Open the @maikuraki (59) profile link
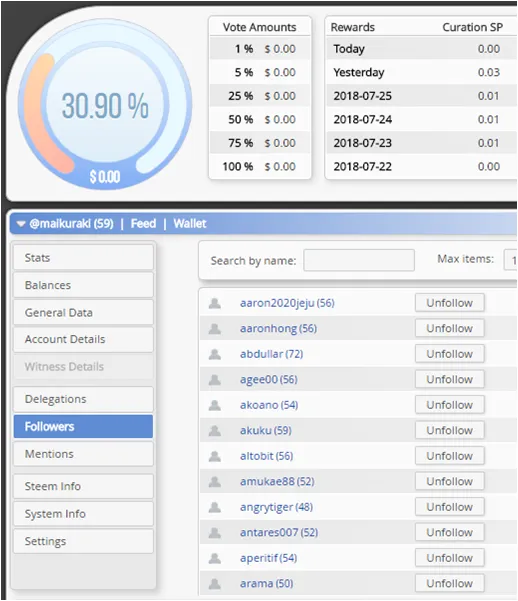The width and height of the screenshot is (518, 601). (71, 223)
